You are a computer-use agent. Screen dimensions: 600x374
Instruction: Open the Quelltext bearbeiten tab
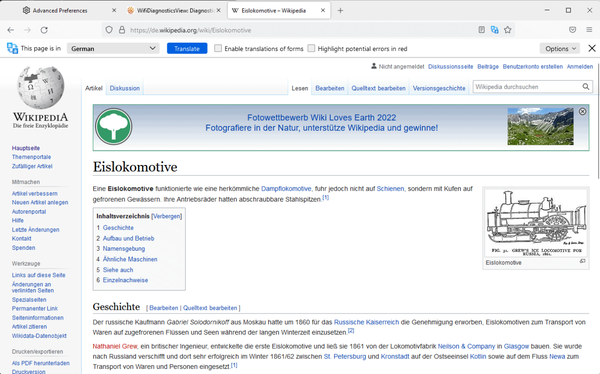378,88
